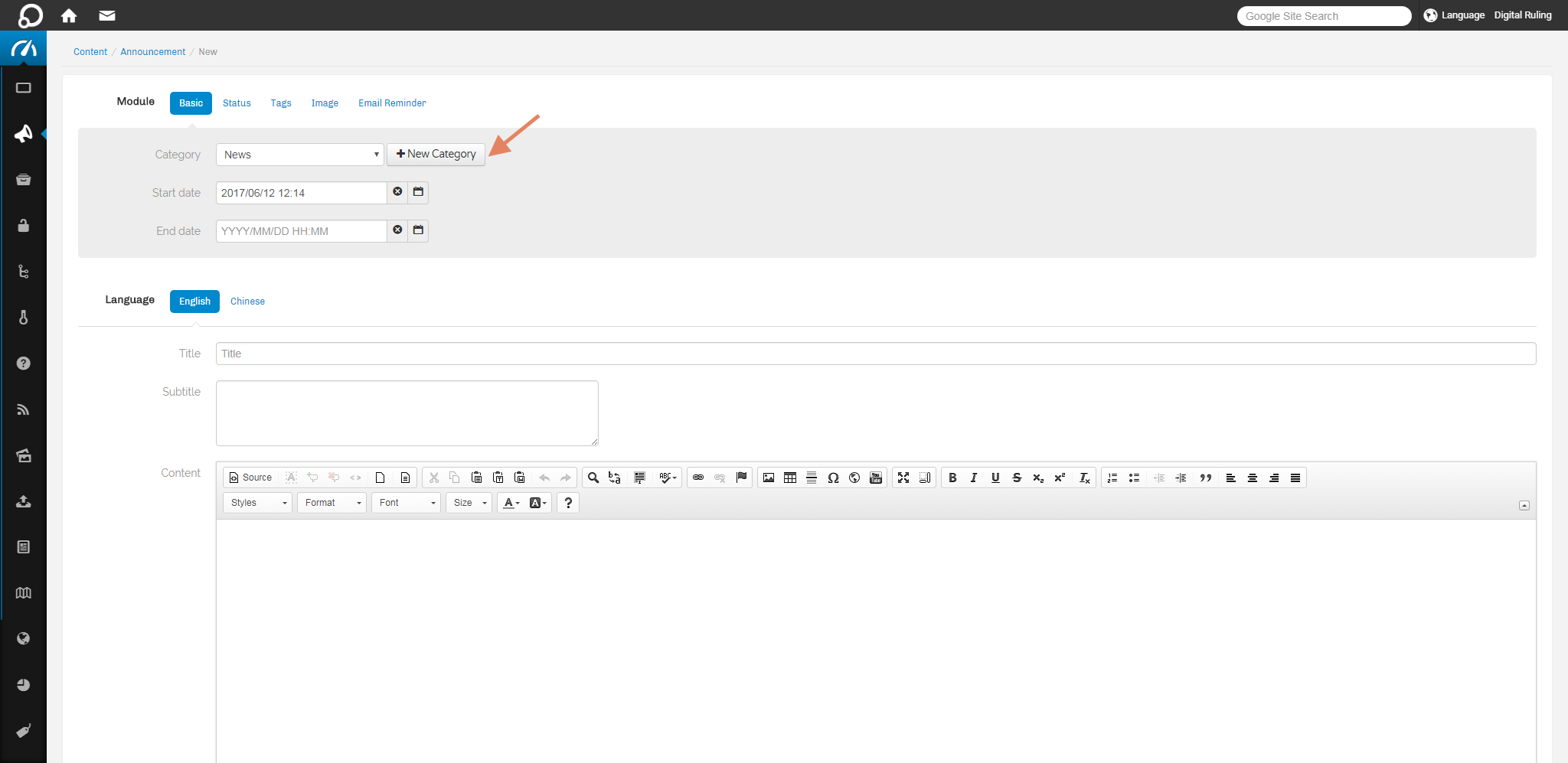Image resolution: width=1568 pixels, height=763 pixels.
Task: Insert an anchor using the flag icon
Action: (x=741, y=478)
